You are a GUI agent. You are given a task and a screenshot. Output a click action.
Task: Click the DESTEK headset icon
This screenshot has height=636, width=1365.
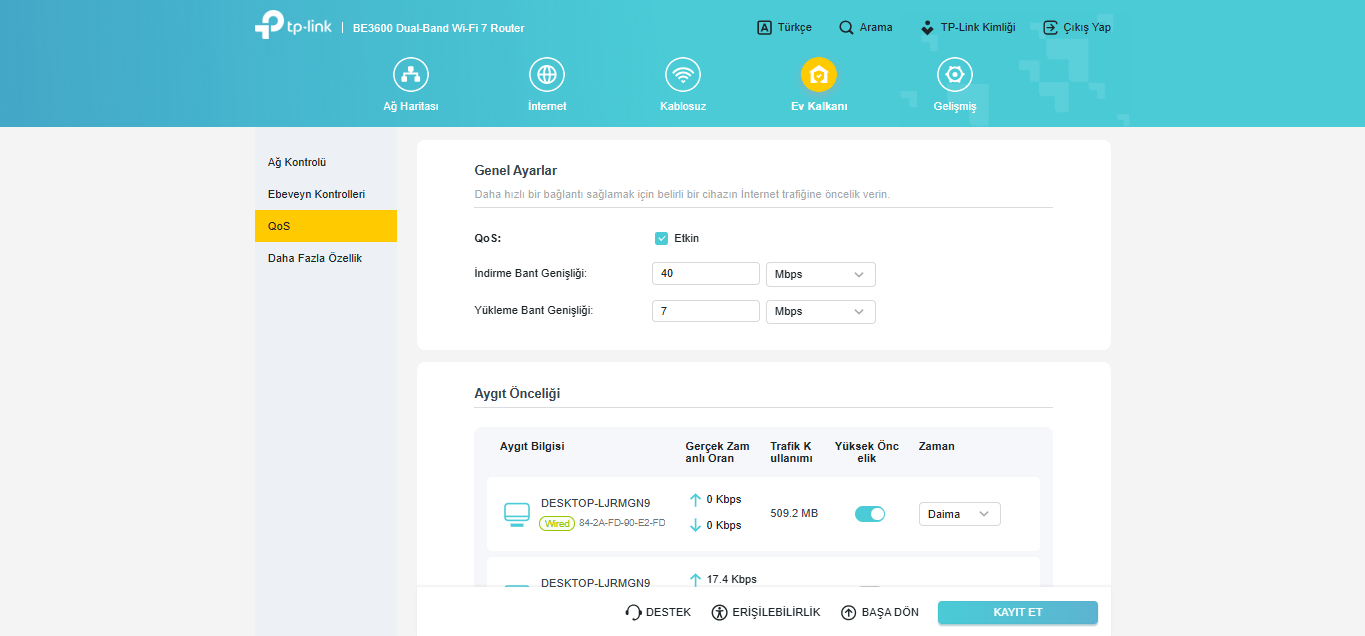(633, 612)
